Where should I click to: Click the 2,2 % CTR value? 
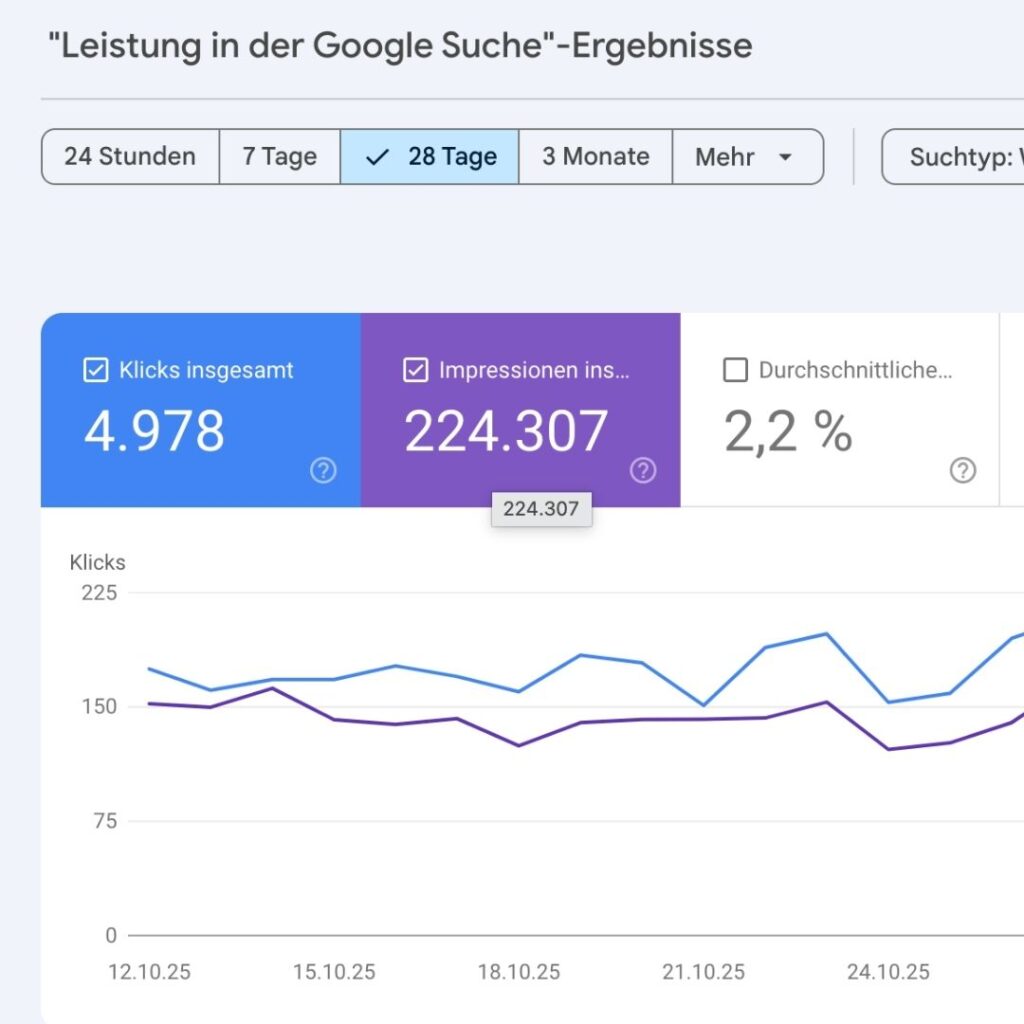tap(788, 431)
